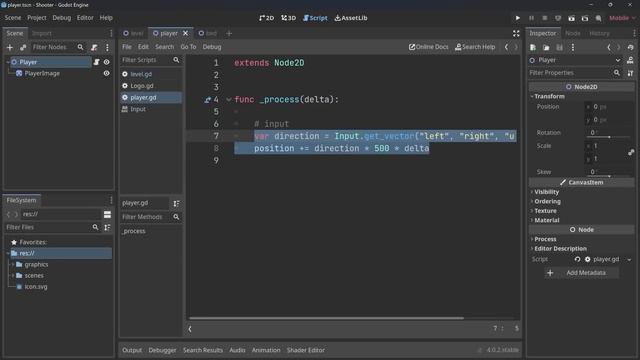Open Movie Maker mode icon
Screen dimensions: 640x360
(x=598, y=18)
